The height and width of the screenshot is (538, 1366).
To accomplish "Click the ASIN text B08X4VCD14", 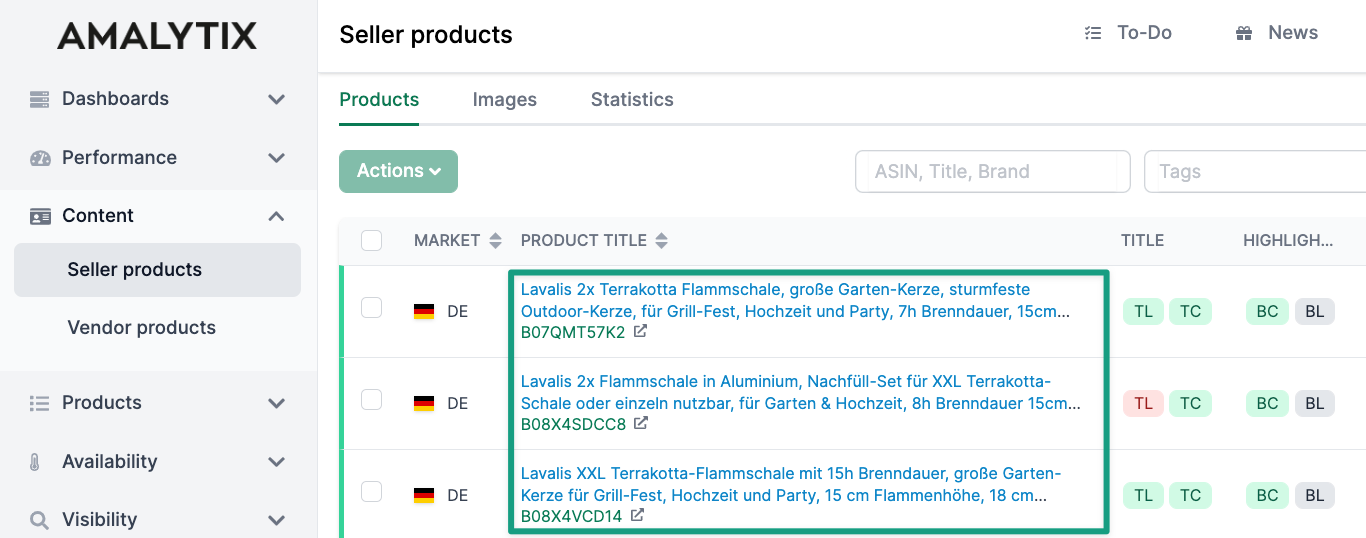I will click(x=571, y=517).
